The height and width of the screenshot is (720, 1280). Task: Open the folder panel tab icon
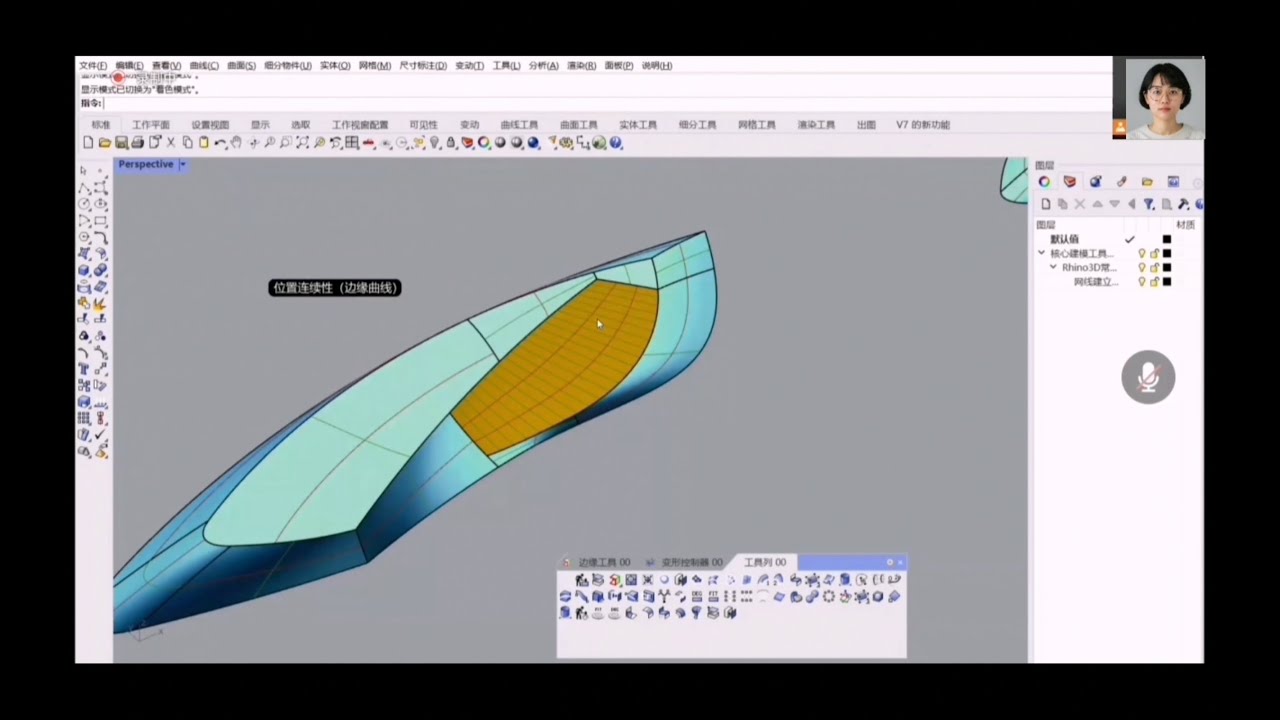1147,182
